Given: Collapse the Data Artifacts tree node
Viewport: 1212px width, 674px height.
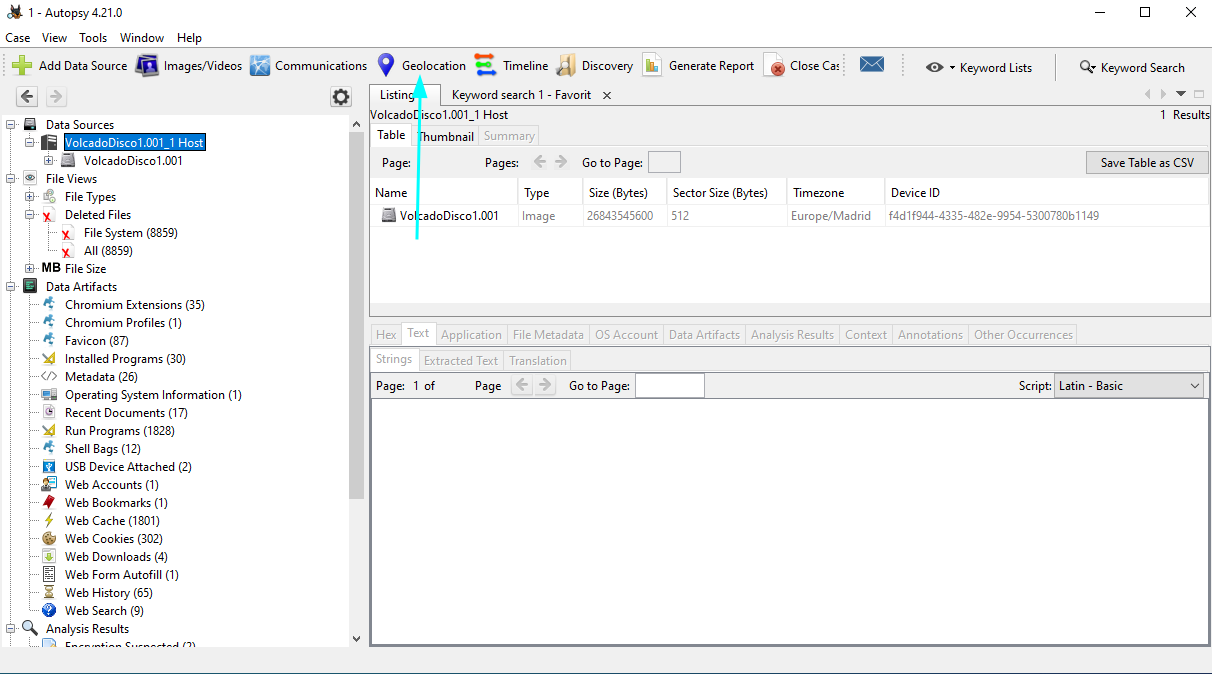Looking at the screenshot, I should coord(11,287).
